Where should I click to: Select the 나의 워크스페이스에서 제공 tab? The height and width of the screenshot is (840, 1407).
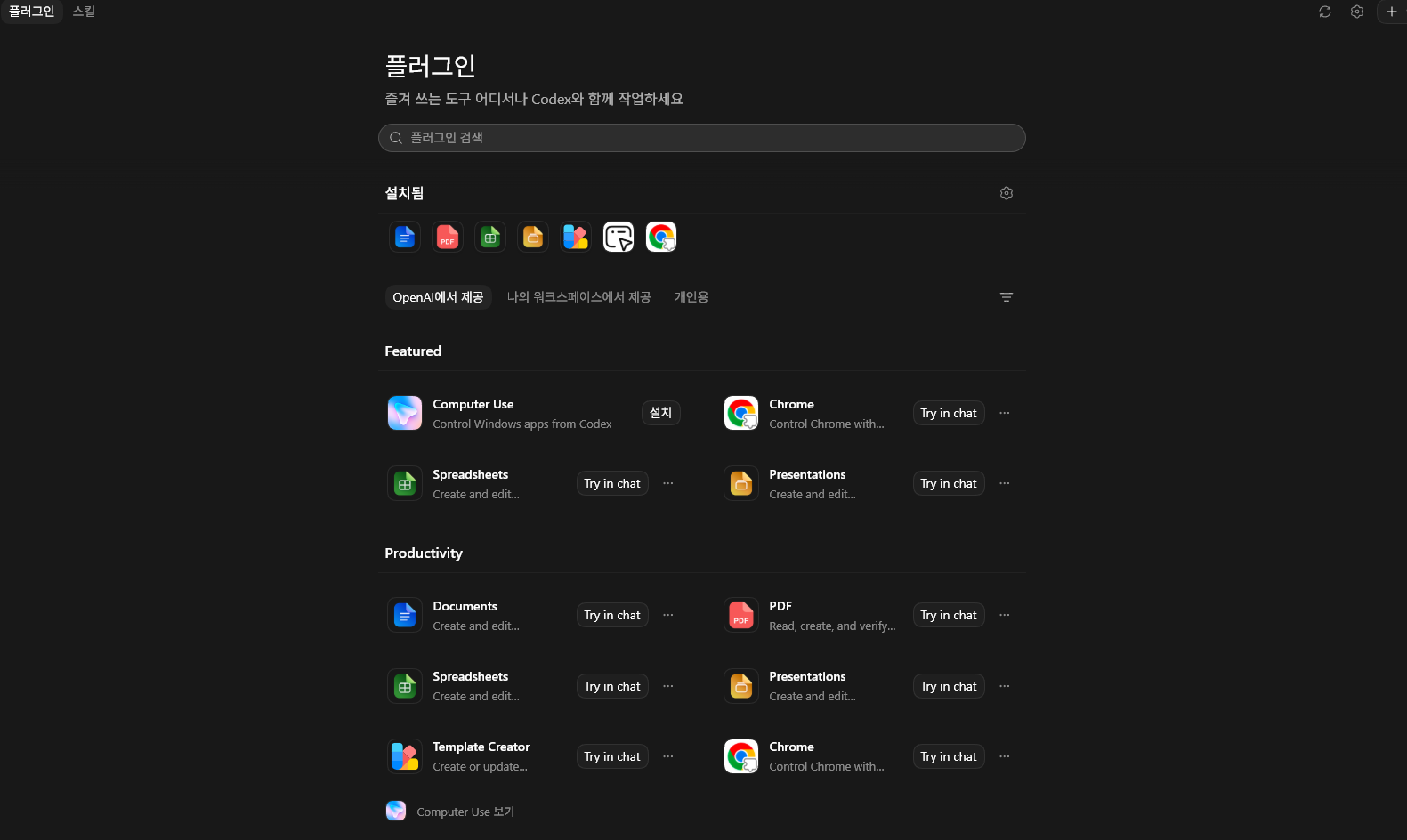point(579,297)
